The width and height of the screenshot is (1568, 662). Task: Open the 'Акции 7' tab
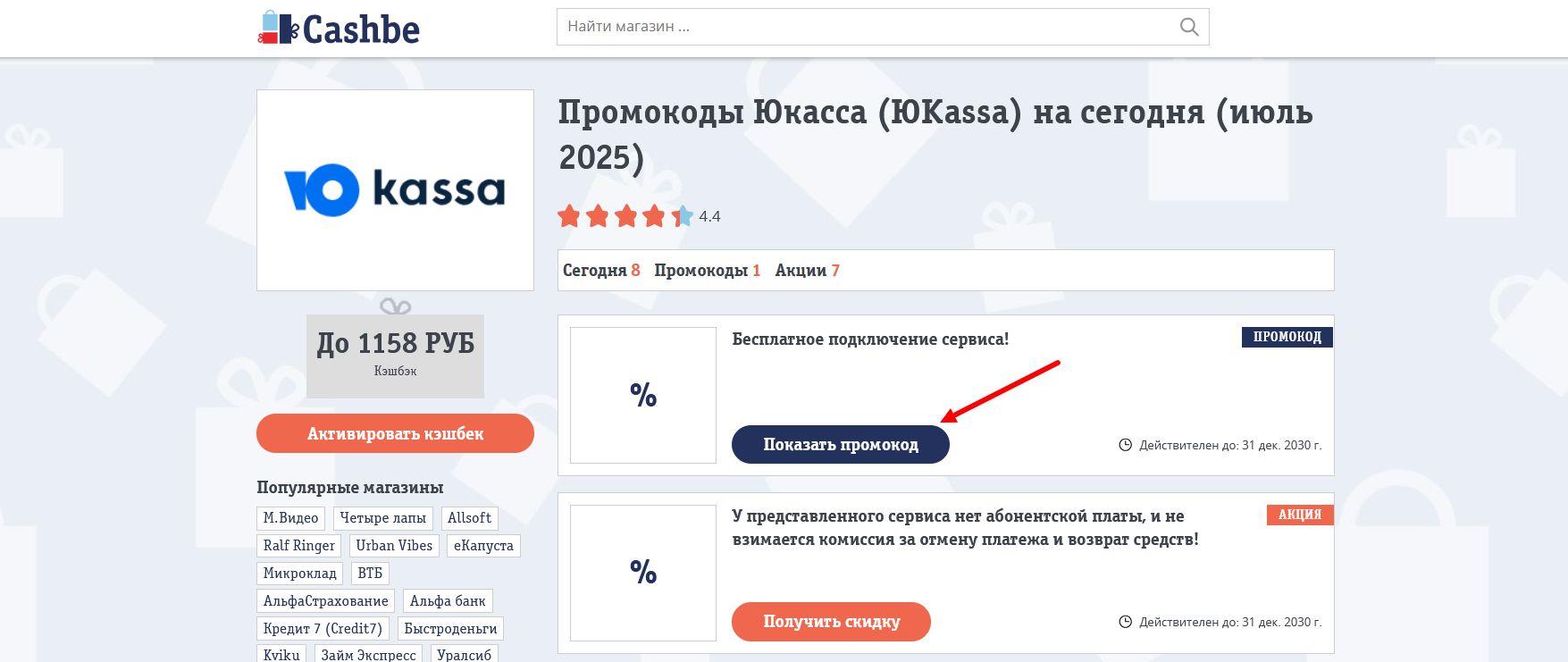(808, 271)
